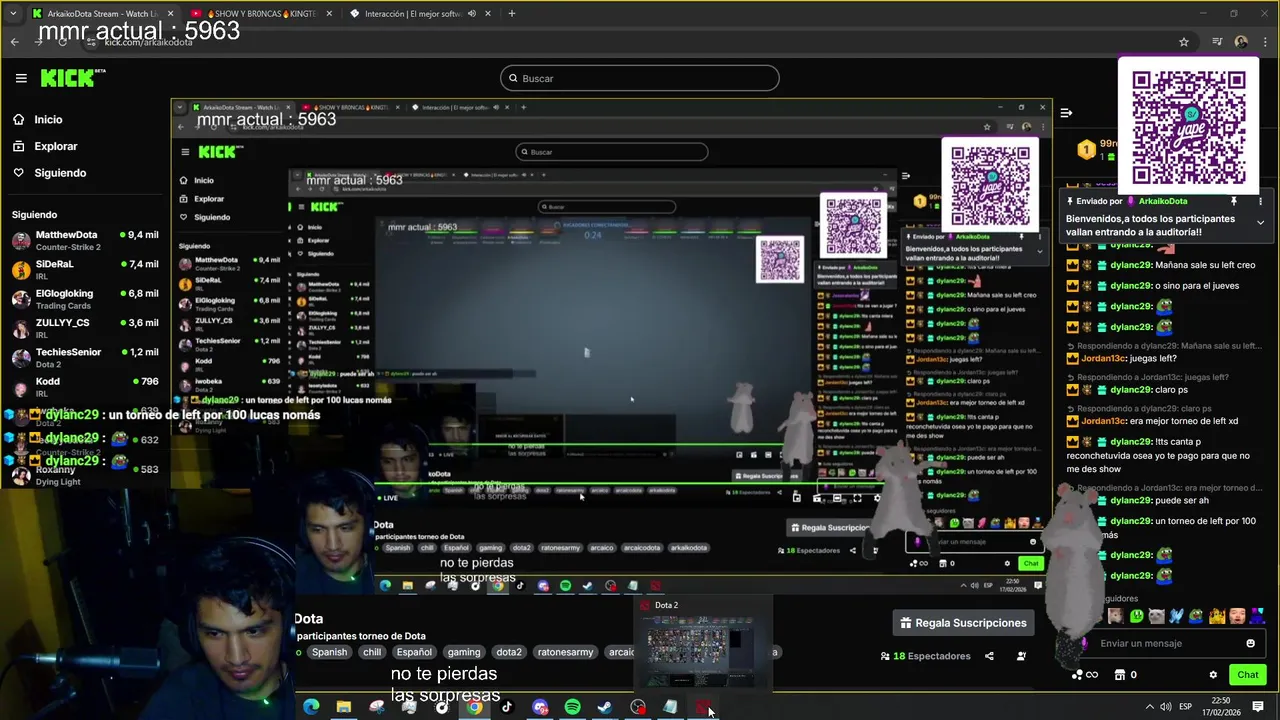Screen dimensions: 1280x720
Task: Go to Inicio in sidebar
Action: [x=48, y=119]
